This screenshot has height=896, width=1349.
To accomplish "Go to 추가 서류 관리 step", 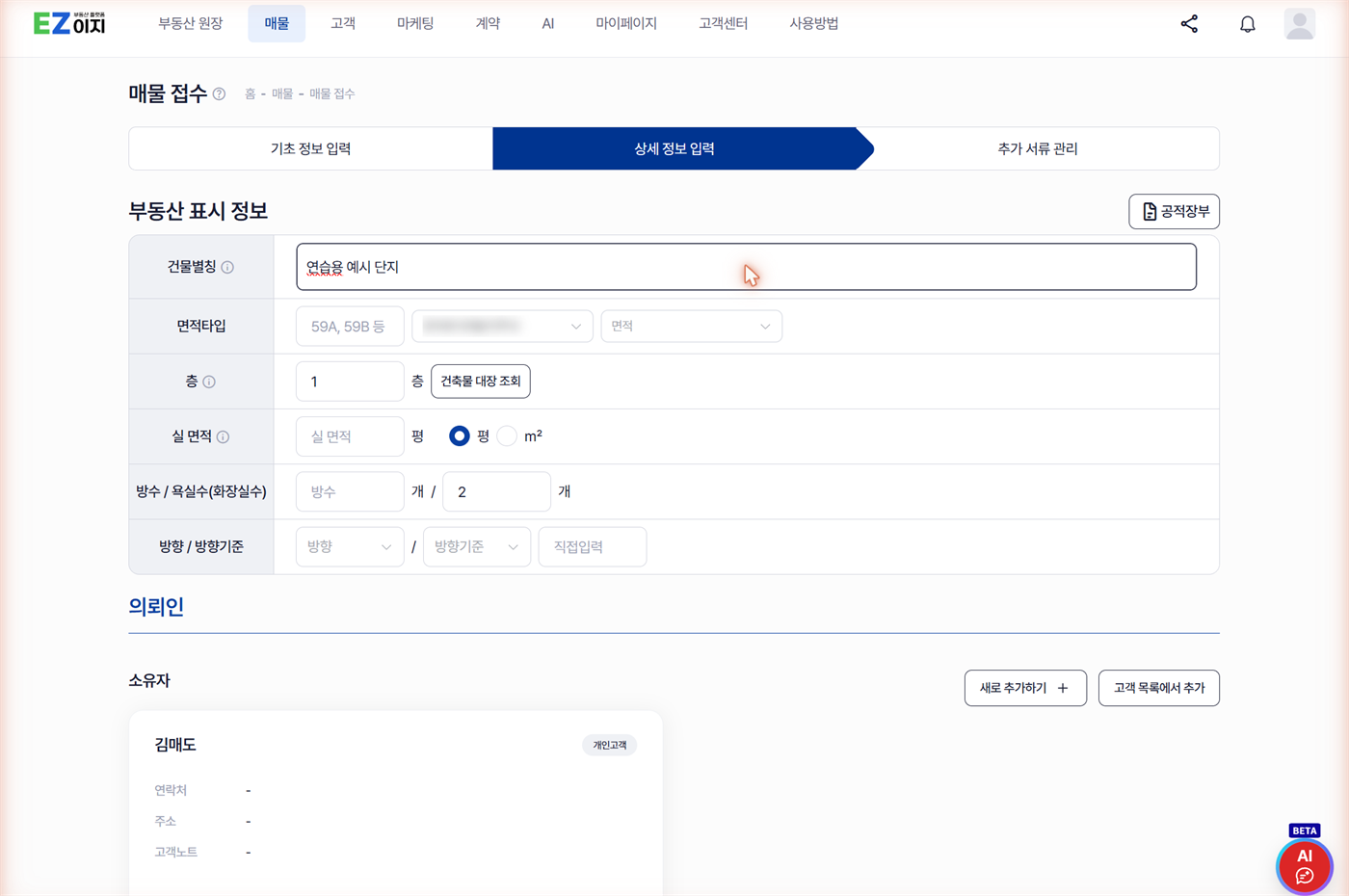I will 1038,148.
